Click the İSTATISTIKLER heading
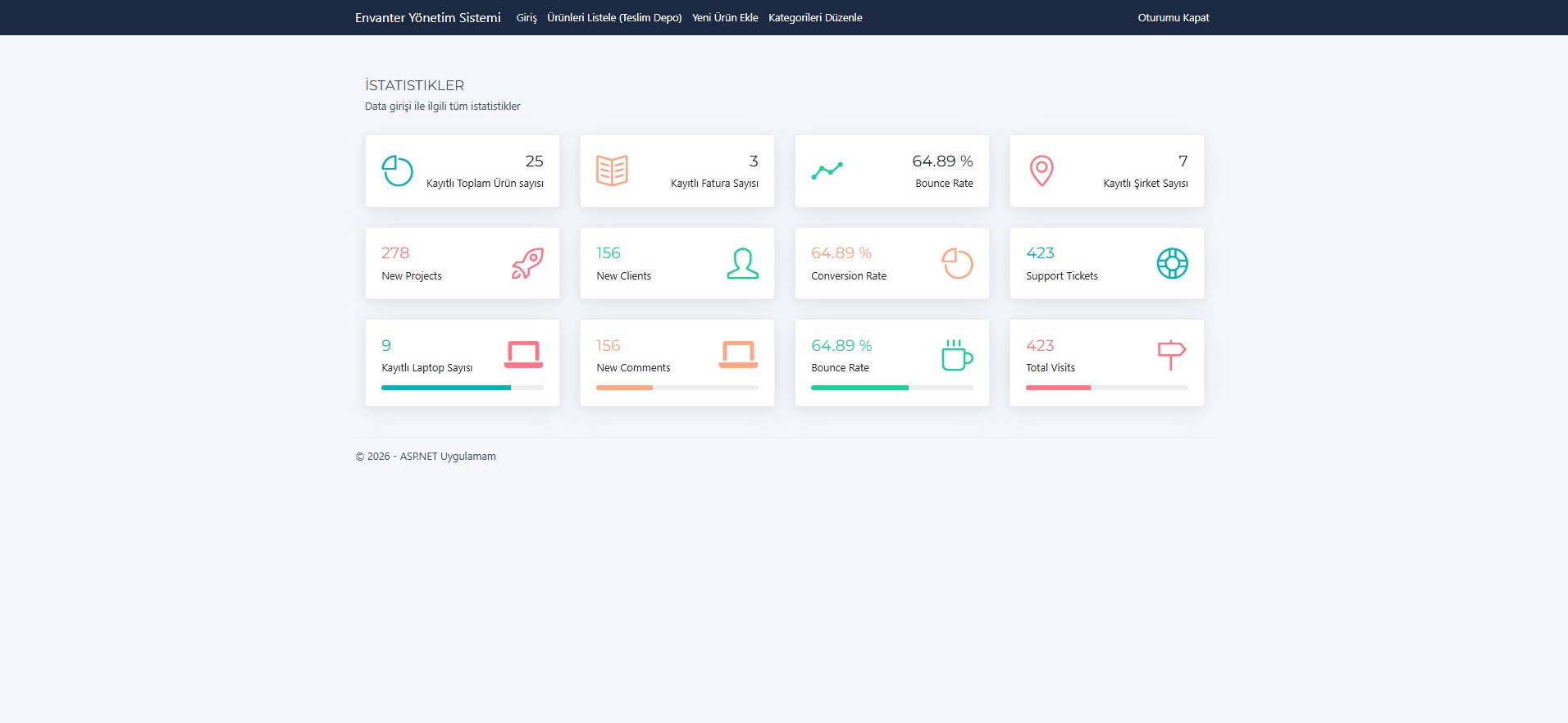 tap(415, 85)
